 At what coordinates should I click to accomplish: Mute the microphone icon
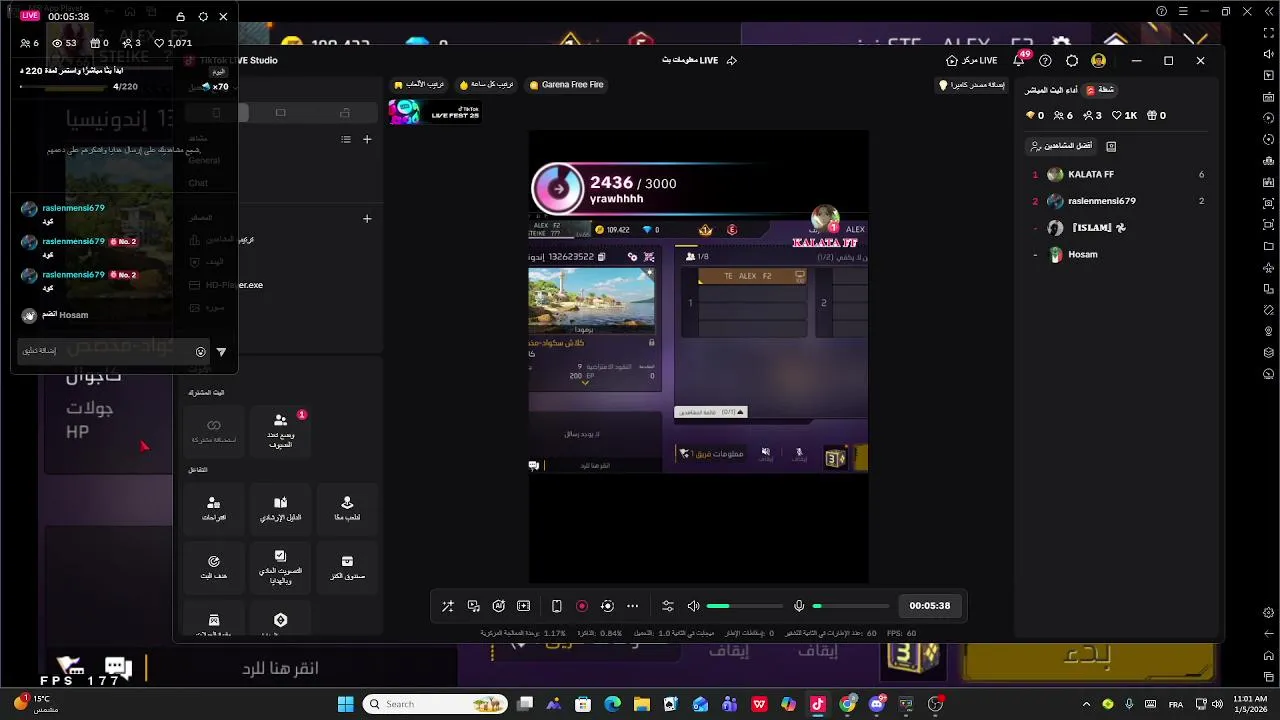pyautogui.click(x=799, y=606)
